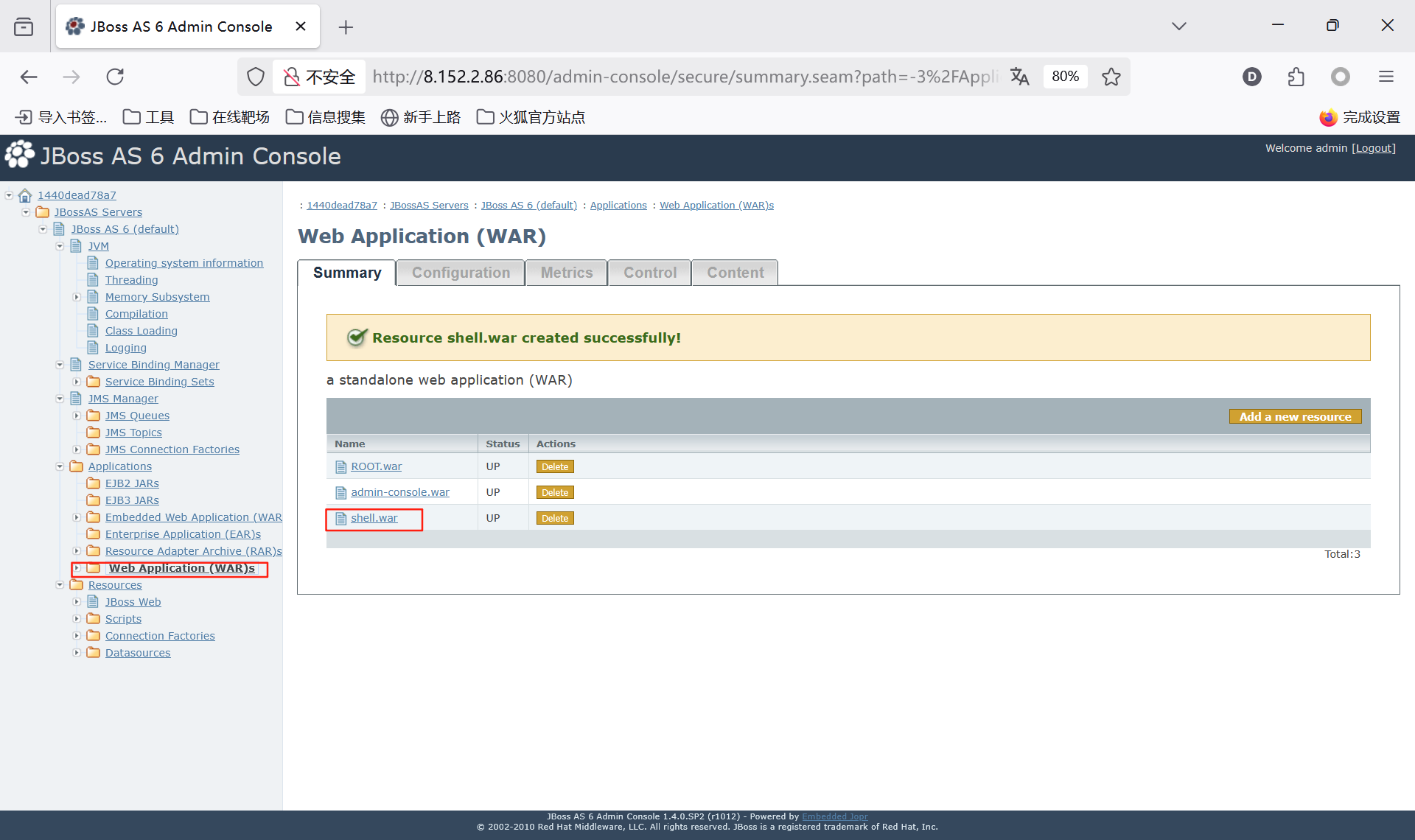Select the Summary tab
Viewport: 1415px width, 840px height.
(x=347, y=273)
